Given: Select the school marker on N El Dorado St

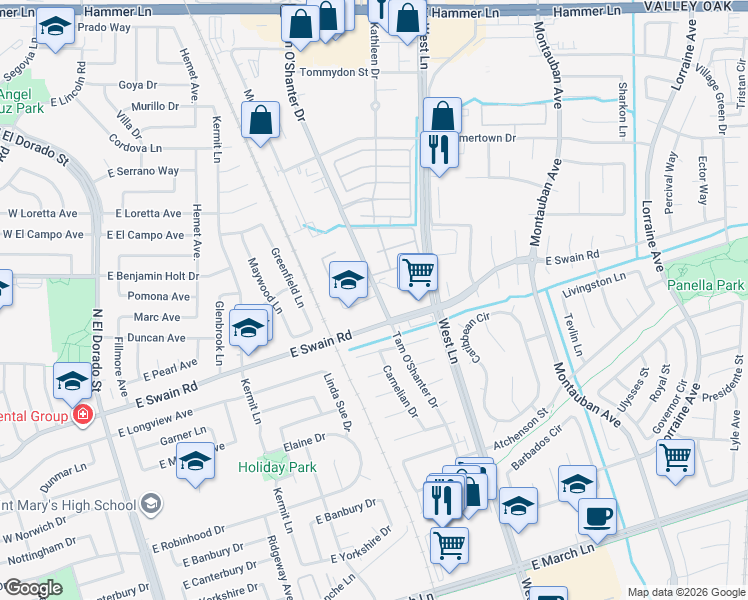Looking at the screenshot, I should [x=73, y=383].
